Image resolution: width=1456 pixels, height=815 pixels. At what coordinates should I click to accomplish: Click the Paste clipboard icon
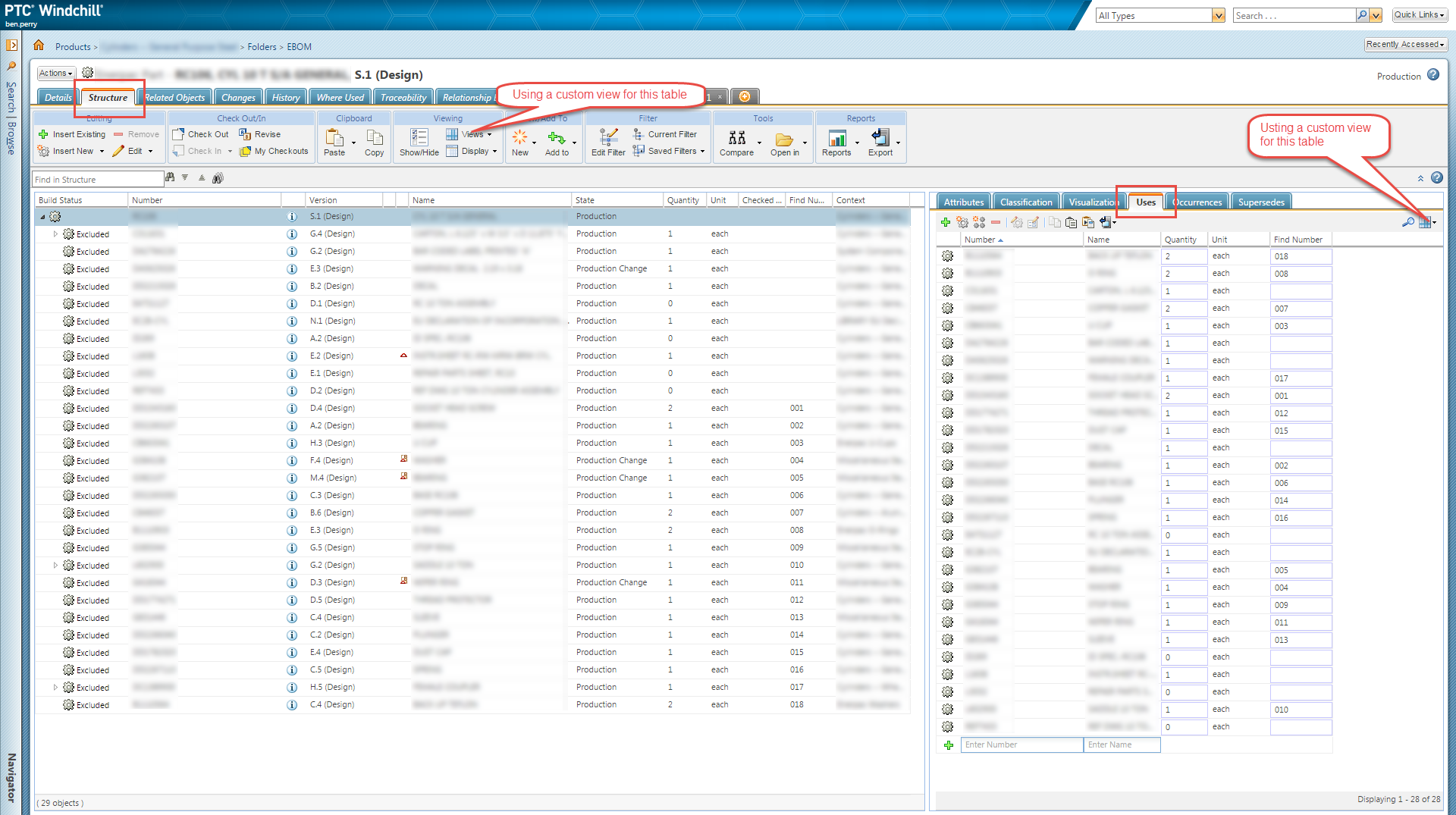[x=334, y=138]
